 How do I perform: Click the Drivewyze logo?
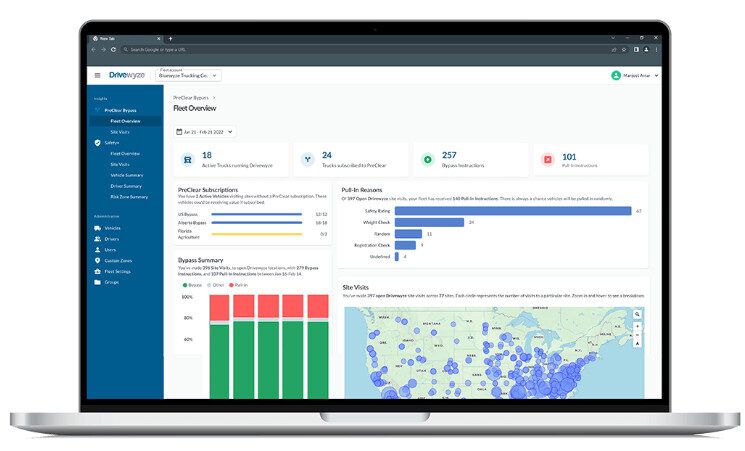pyautogui.click(x=127, y=75)
